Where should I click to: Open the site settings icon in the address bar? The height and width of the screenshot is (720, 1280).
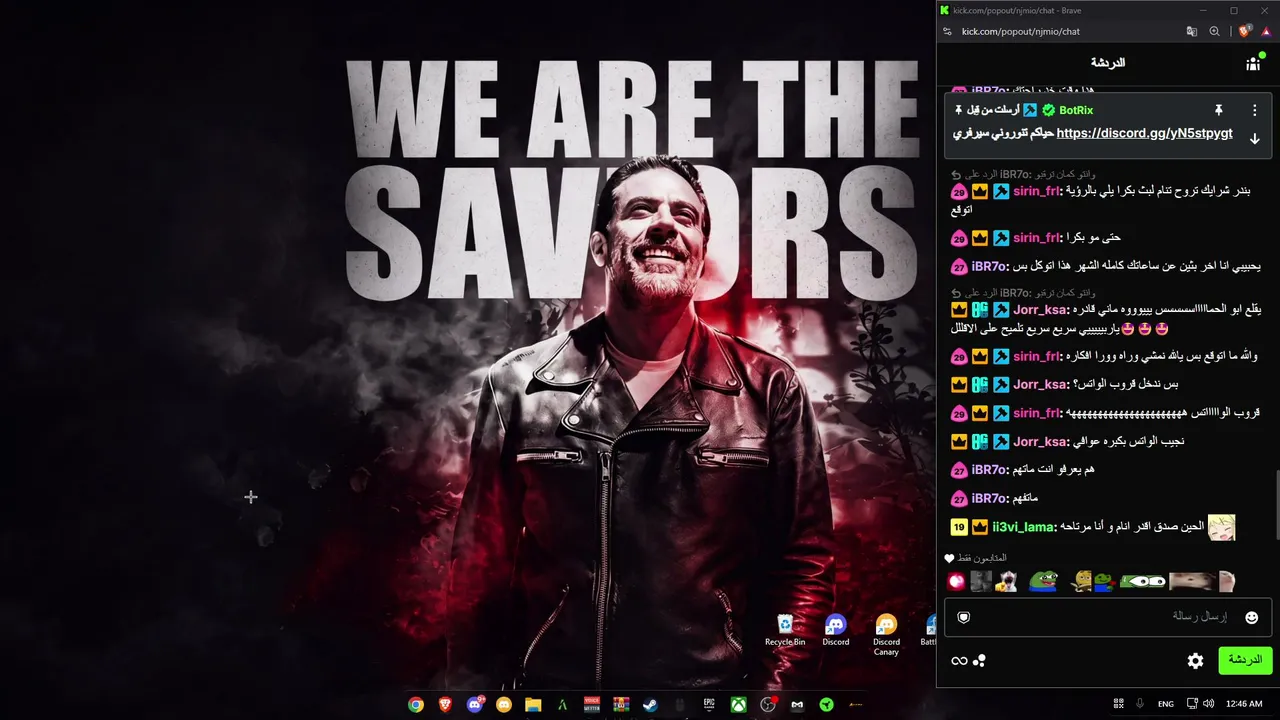point(947,31)
